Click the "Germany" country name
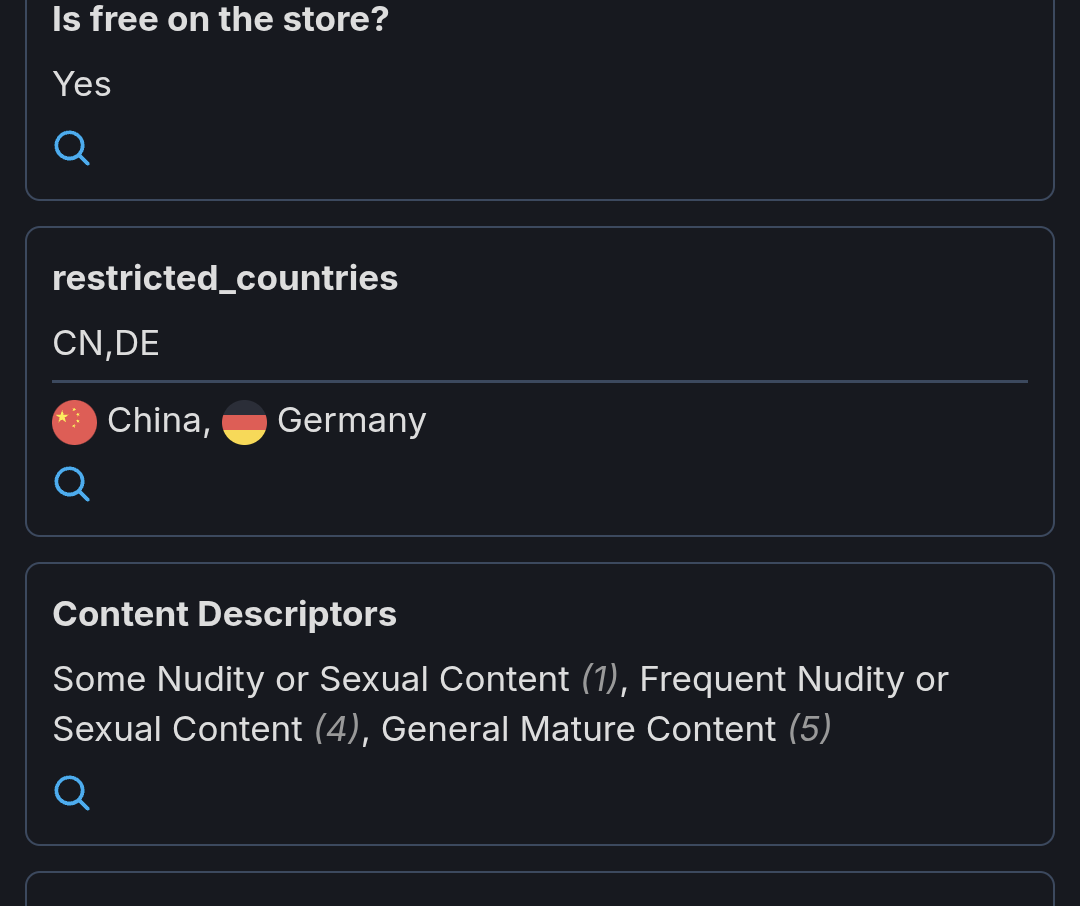Viewport: 1080px width, 906px height. [x=351, y=420]
